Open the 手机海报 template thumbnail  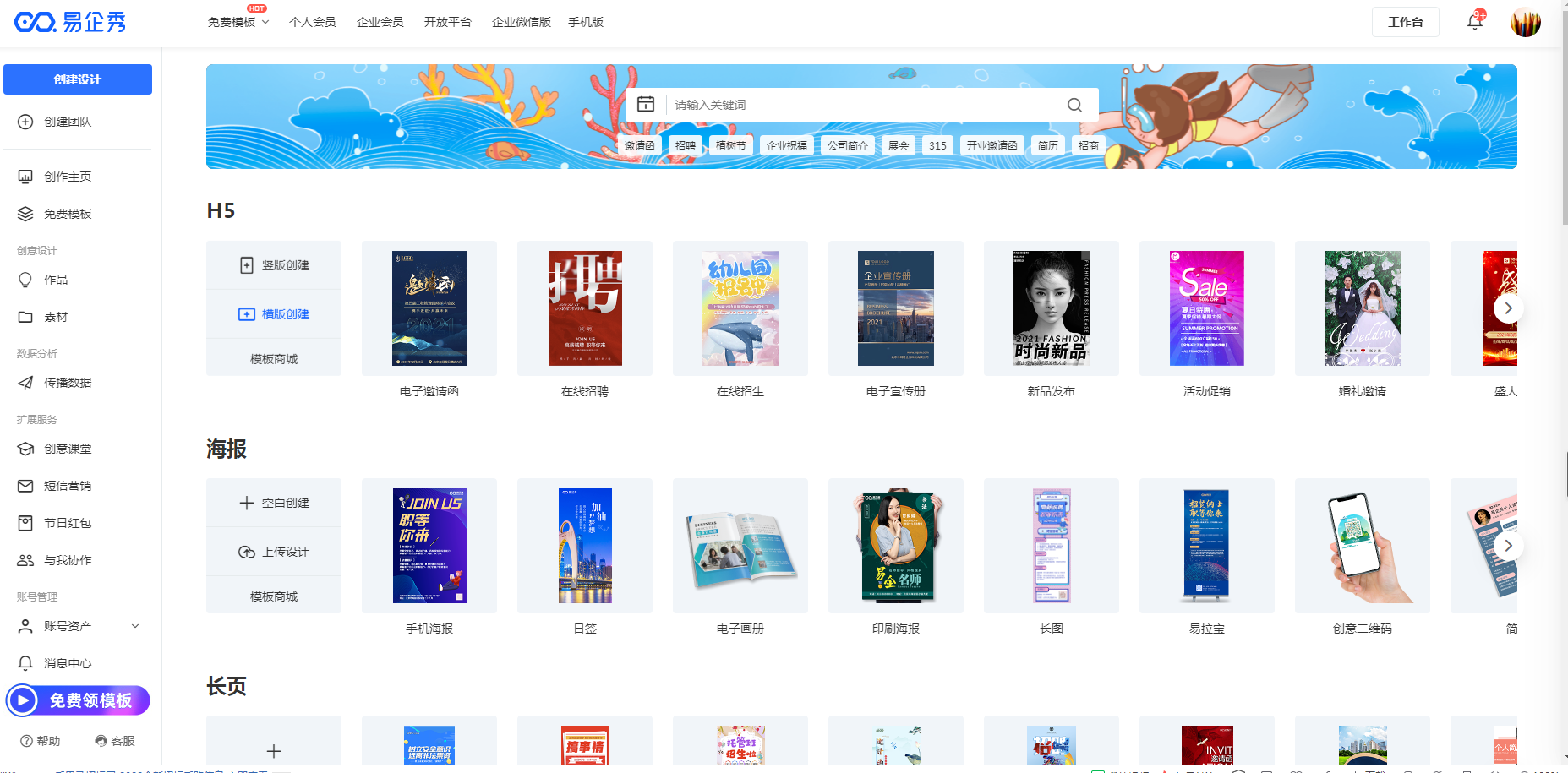point(429,546)
